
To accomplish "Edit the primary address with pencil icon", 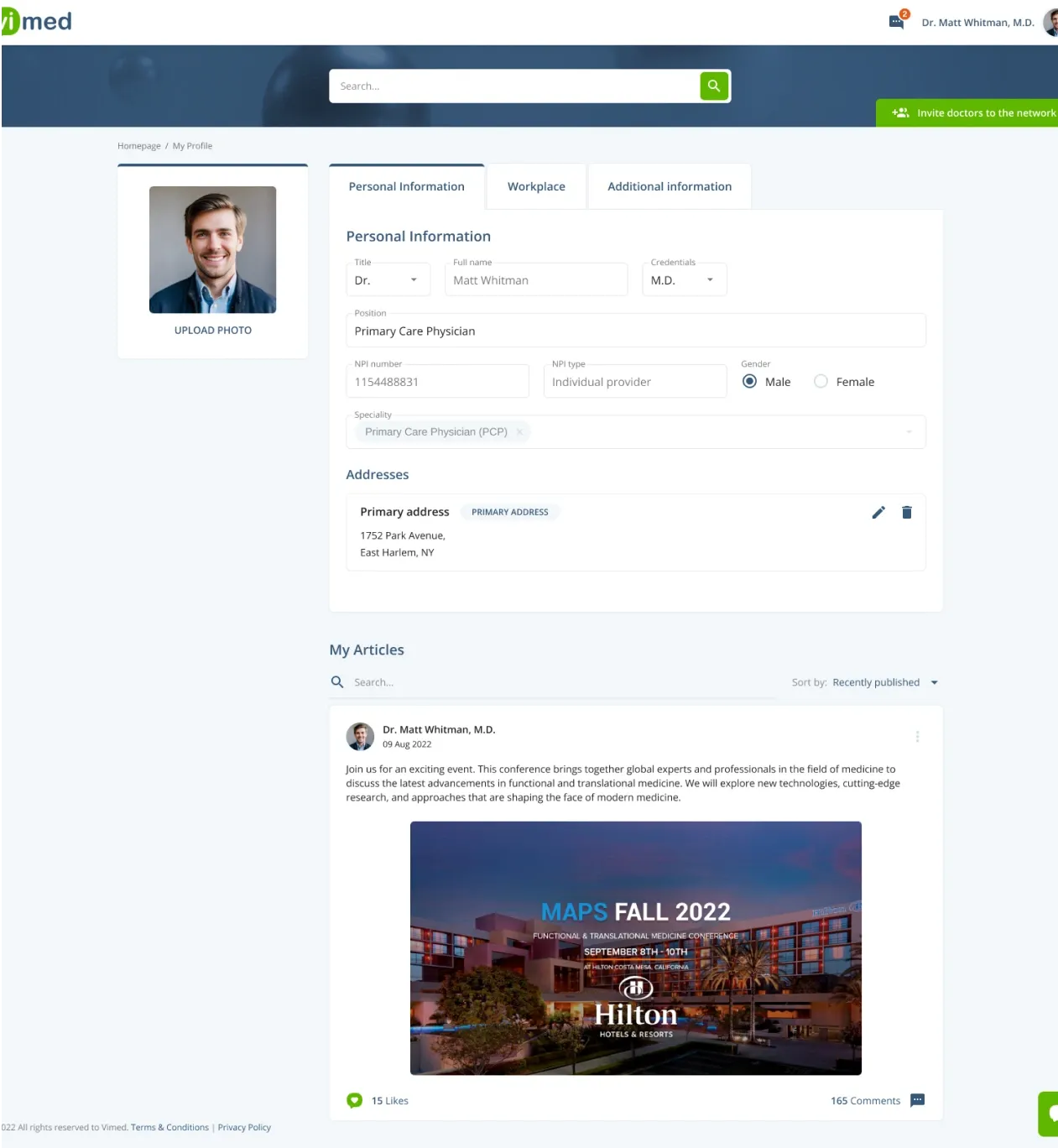I will pos(878,512).
